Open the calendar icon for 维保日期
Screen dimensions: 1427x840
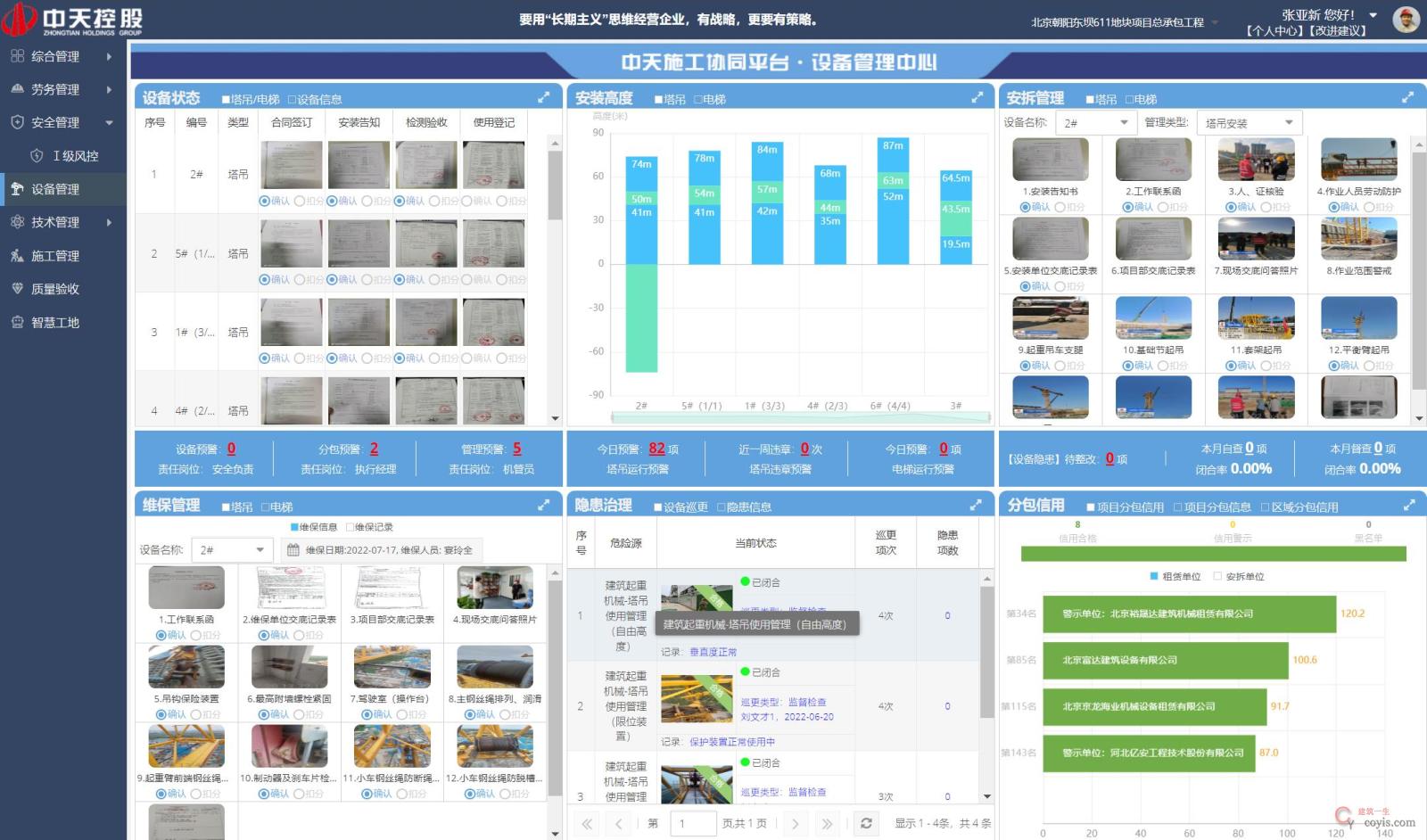coord(293,550)
